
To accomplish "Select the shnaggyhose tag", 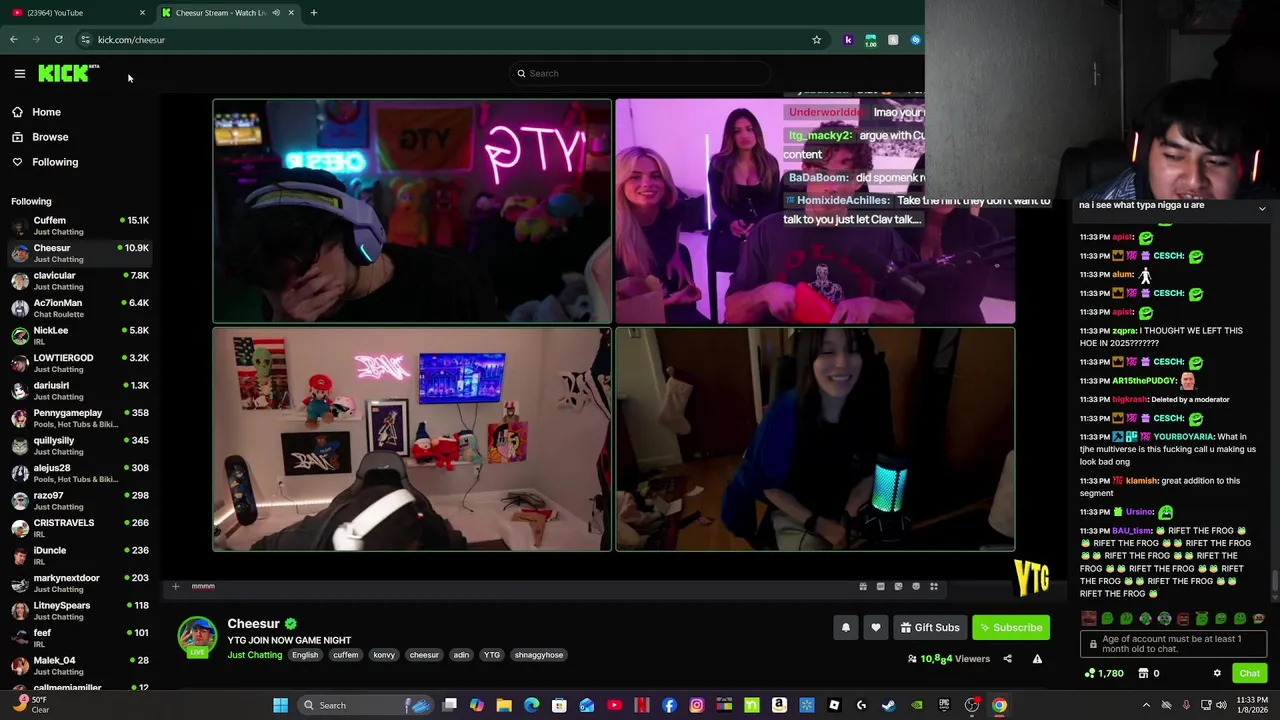I will coord(539,655).
